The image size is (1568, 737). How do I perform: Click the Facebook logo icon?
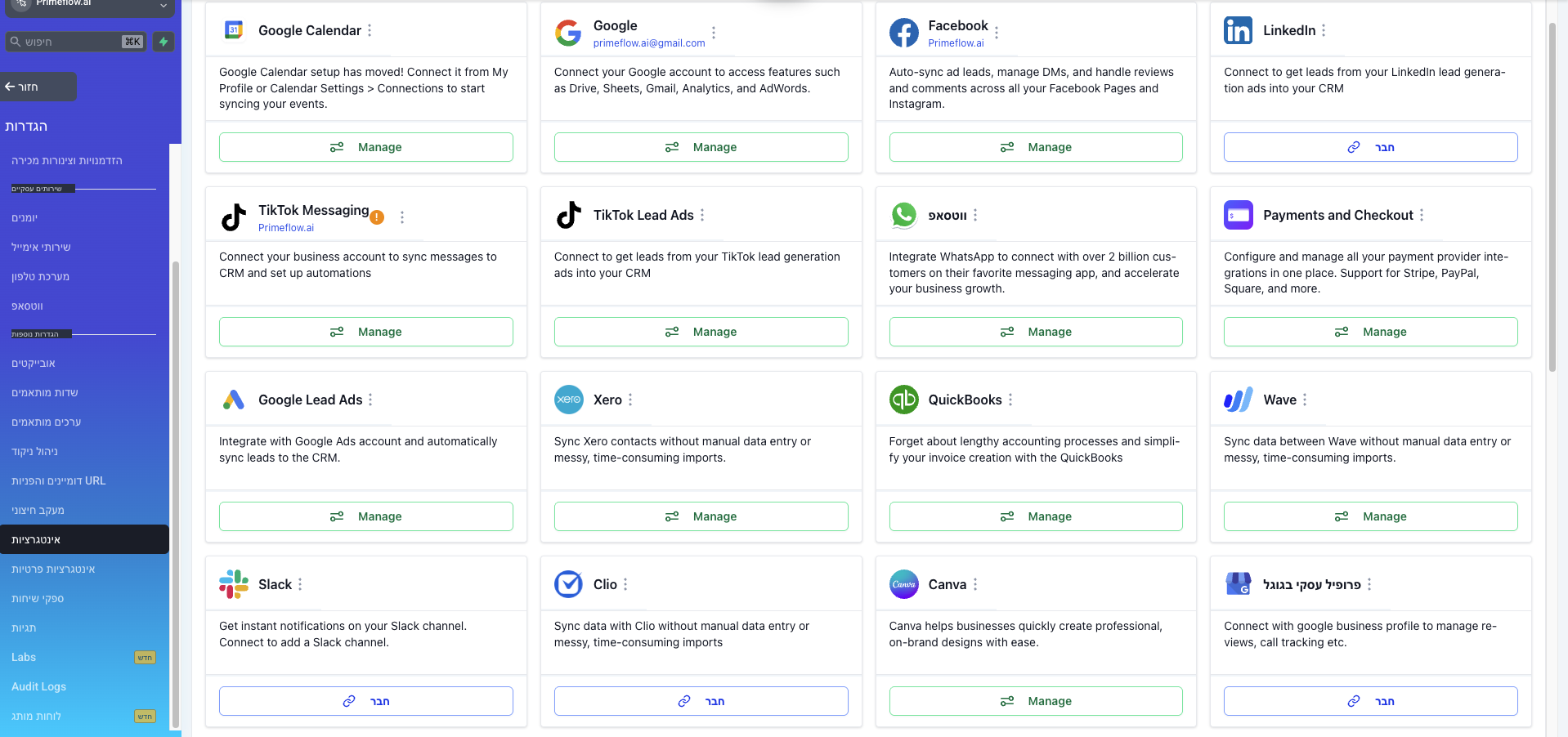pyautogui.click(x=903, y=33)
